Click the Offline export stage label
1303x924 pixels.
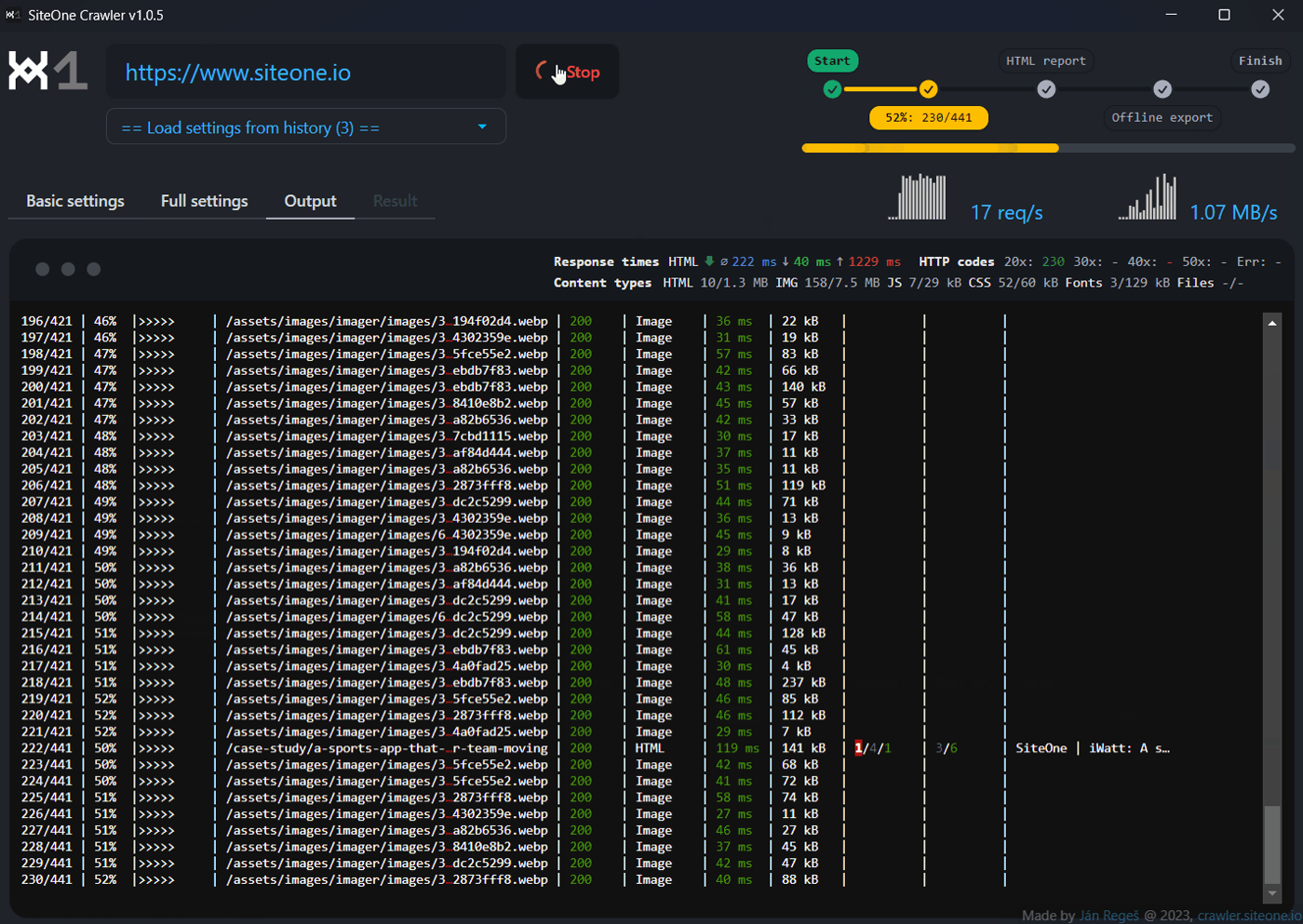pos(1162,117)
